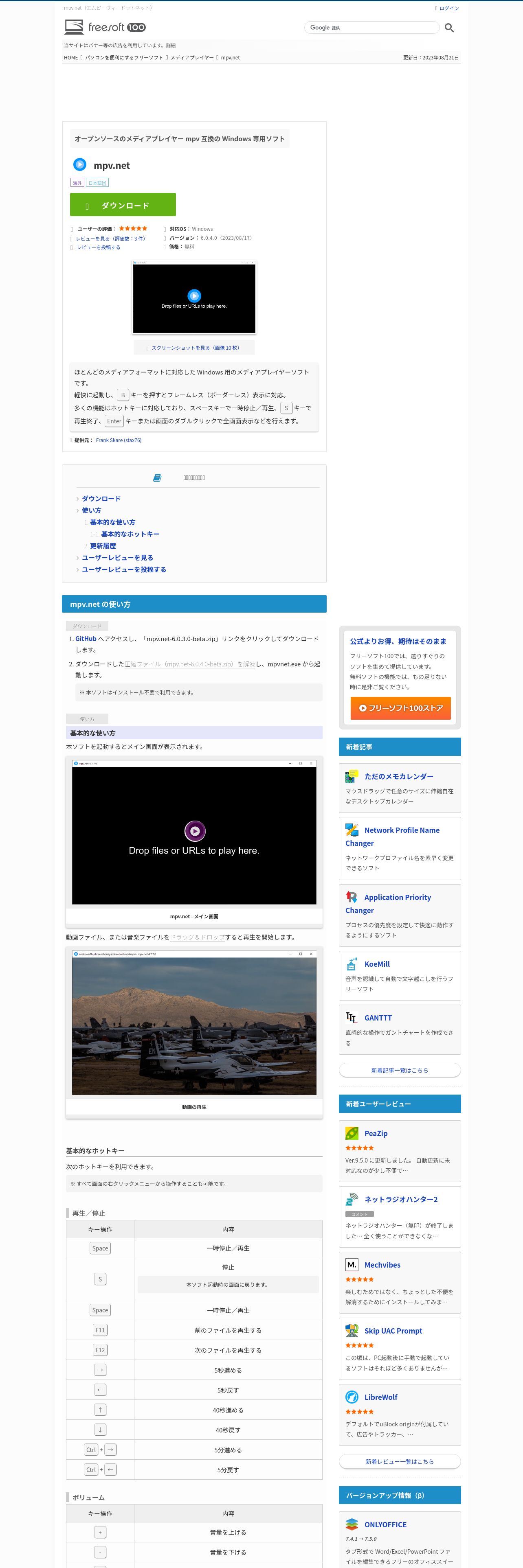Image resolution: width=523 pixels, height=1568 pixels.
Task: Open the ログイン link
Action: coord(449,9)
